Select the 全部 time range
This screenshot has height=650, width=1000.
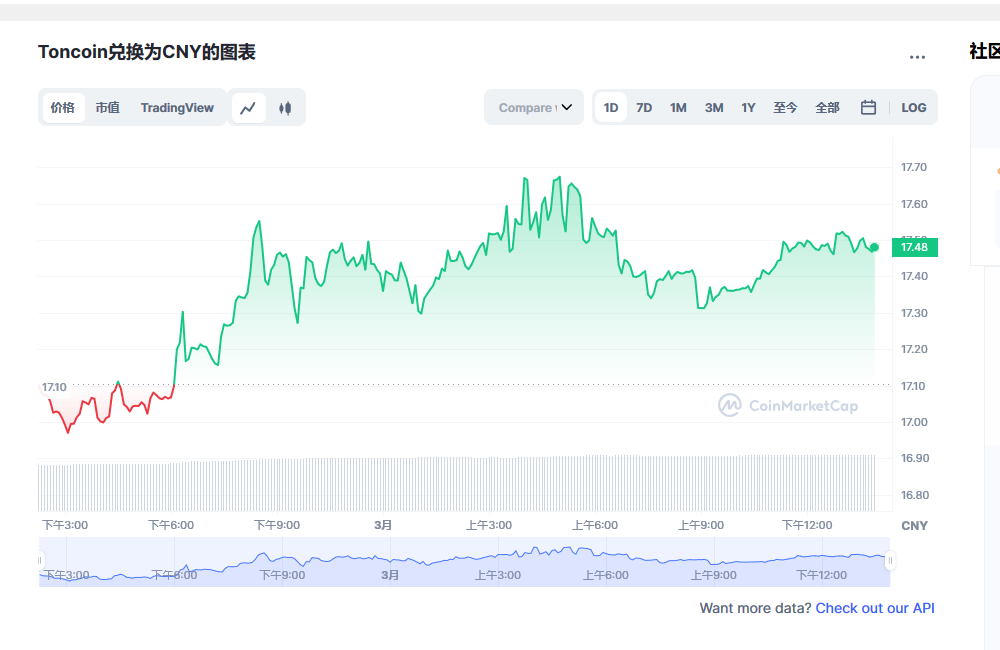pos(827,107)
